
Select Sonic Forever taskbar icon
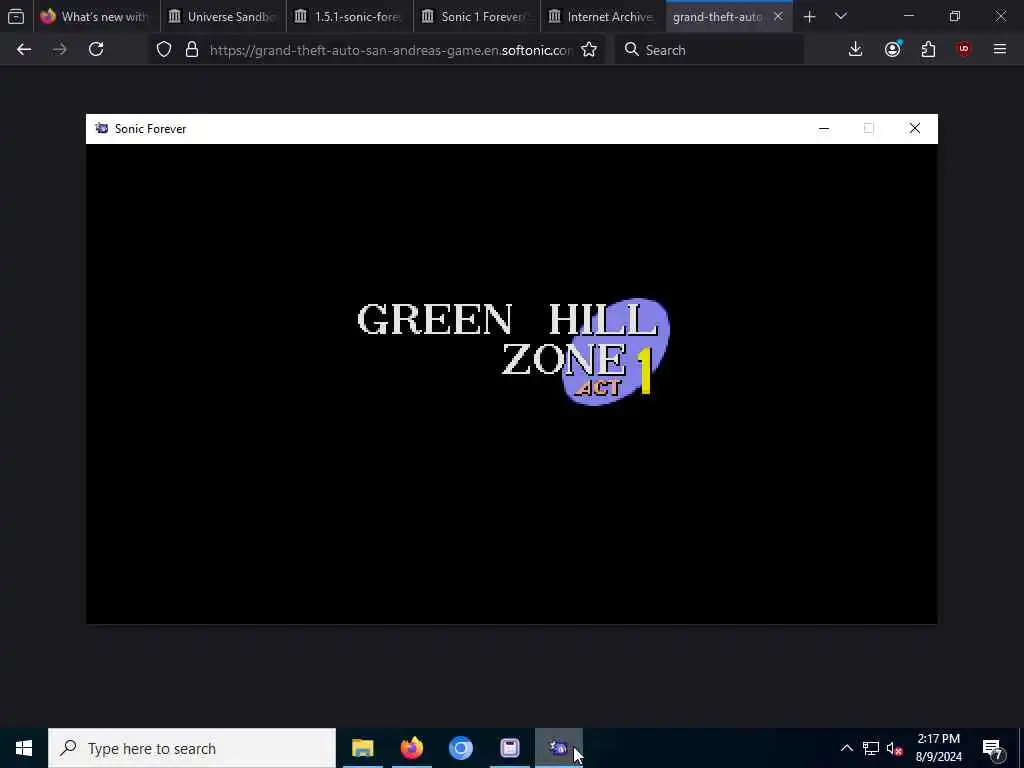558,748
